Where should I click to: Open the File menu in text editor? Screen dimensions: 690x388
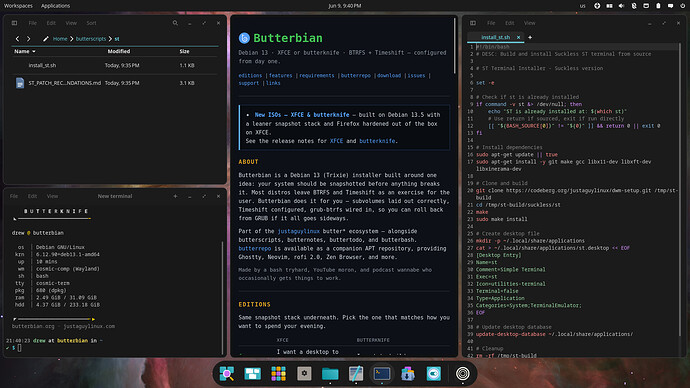[x=491, y=23]
